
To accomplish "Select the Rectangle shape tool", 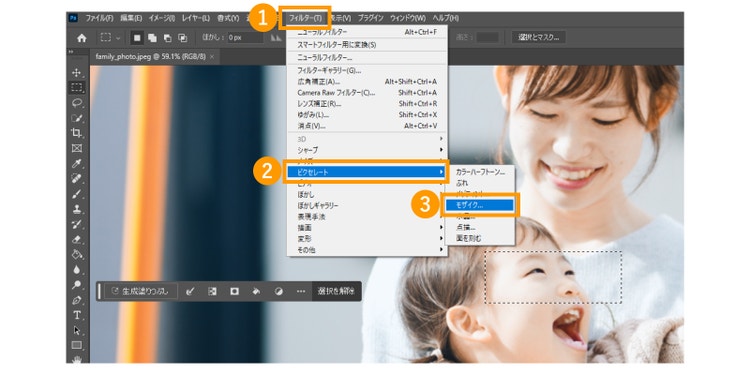I will coord(77,345).
